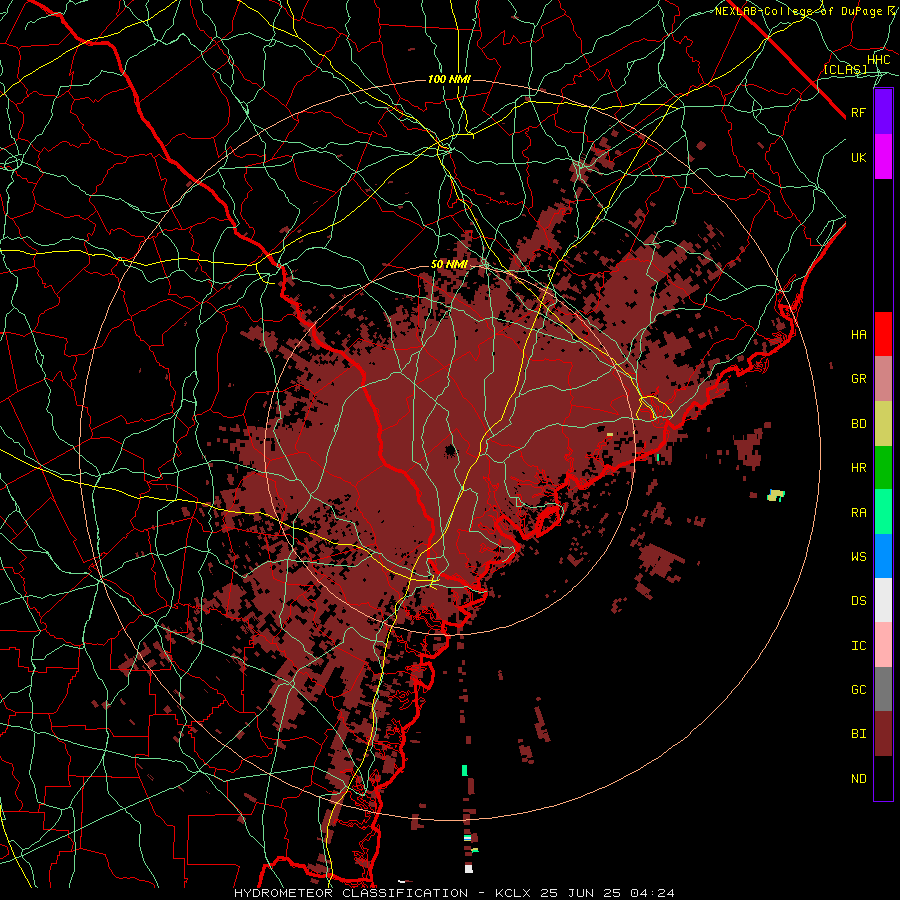Click the DS legend label
This screenshot has height=900, width=900.
(858, 601)
